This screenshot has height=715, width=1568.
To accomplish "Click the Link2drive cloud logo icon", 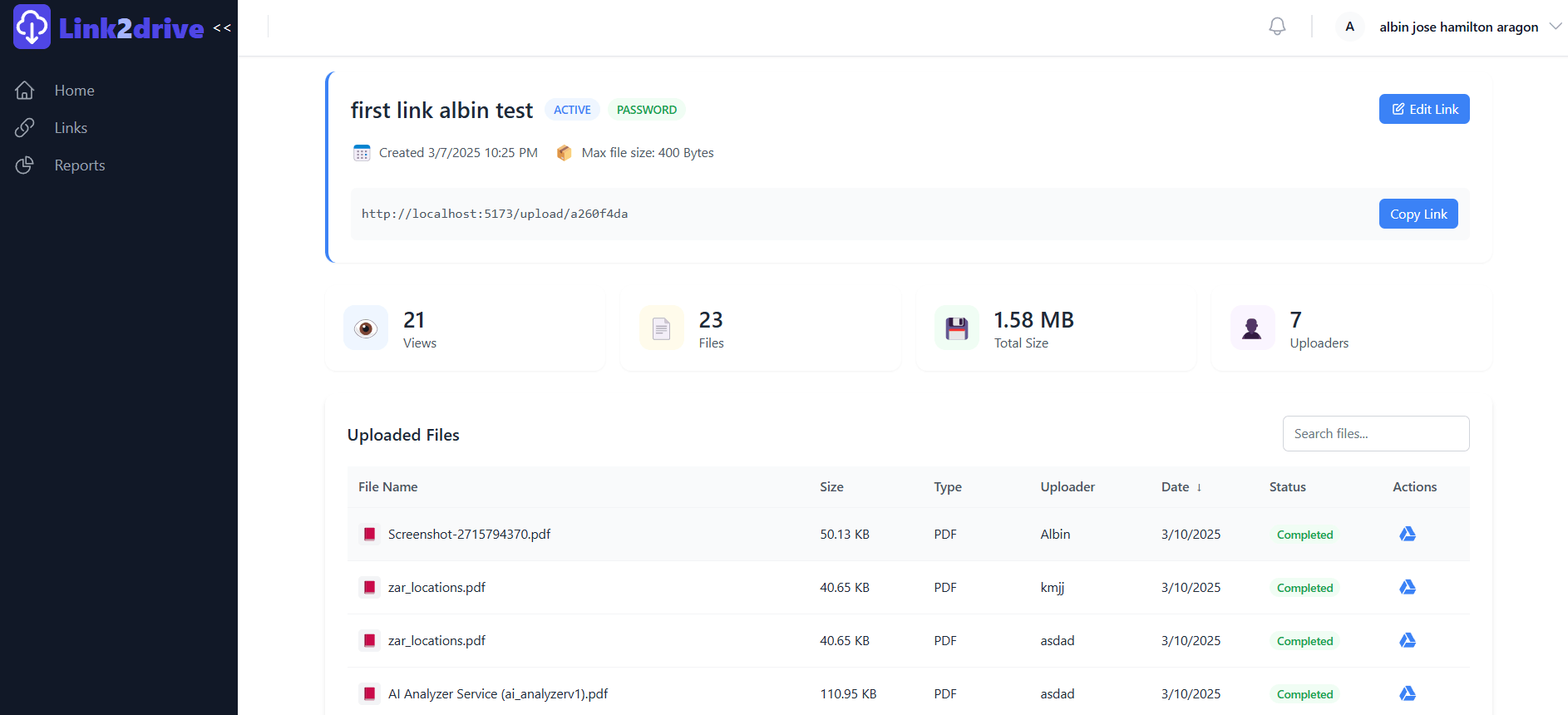I will tap(32, 27).
